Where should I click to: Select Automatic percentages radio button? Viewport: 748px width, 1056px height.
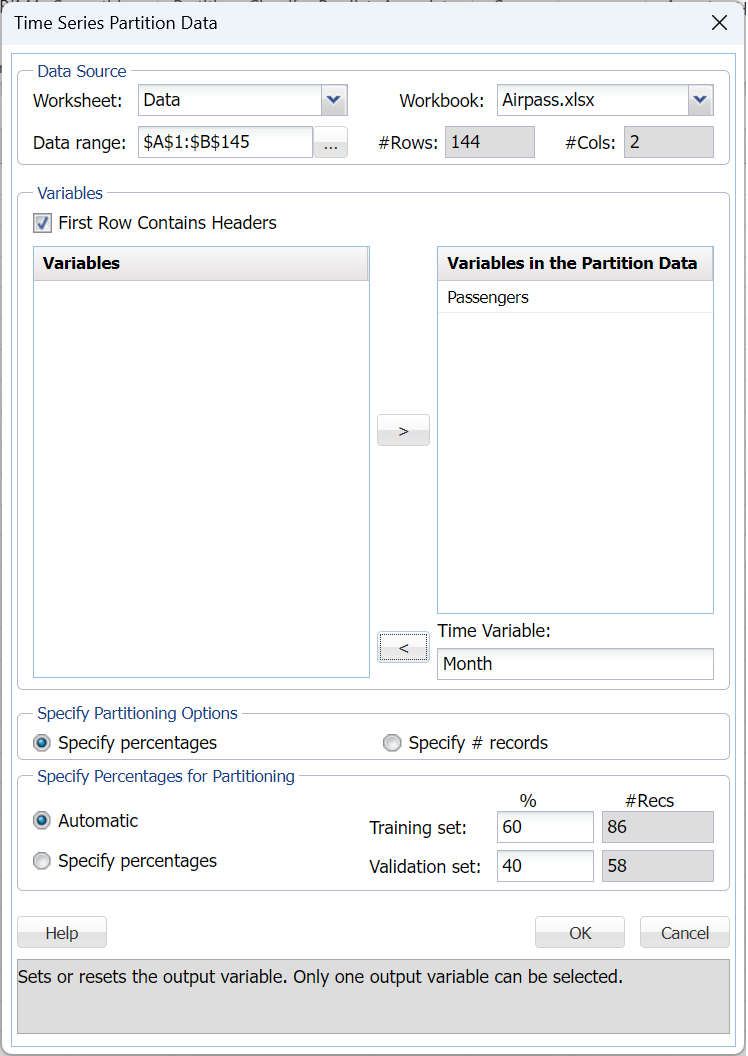coord(42,821)
